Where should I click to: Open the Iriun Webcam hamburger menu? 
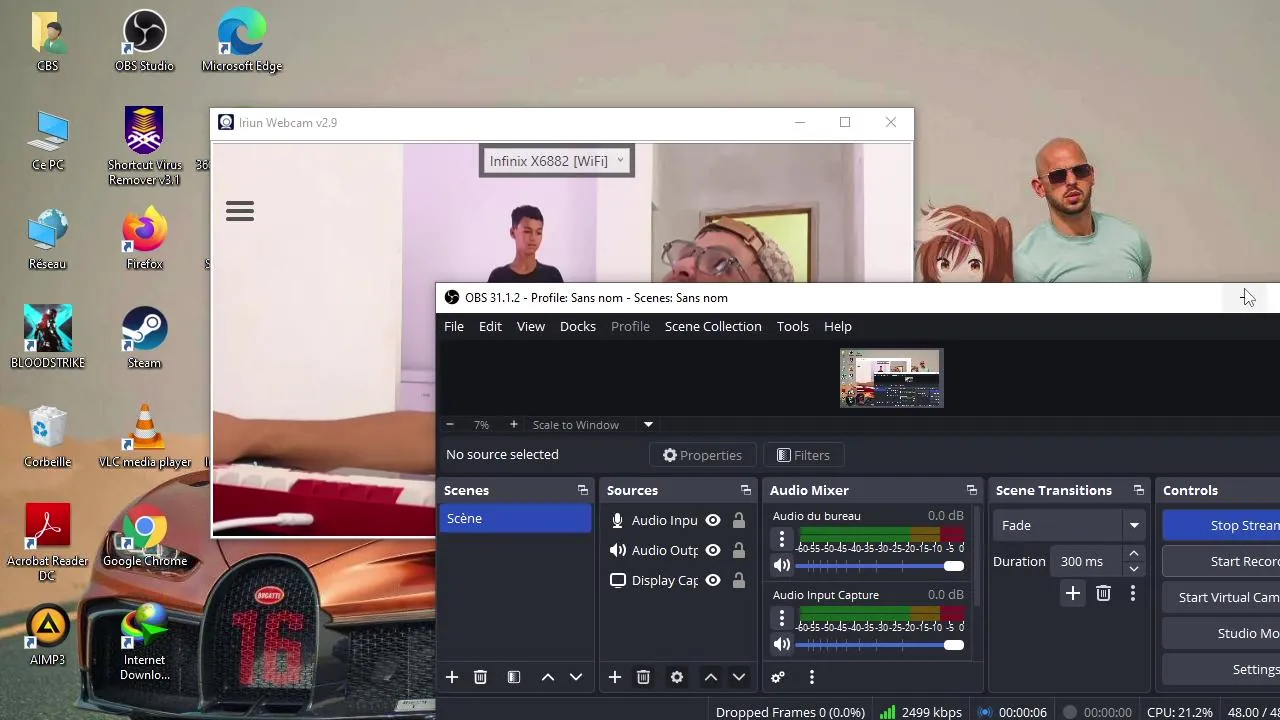click(240, 211)
